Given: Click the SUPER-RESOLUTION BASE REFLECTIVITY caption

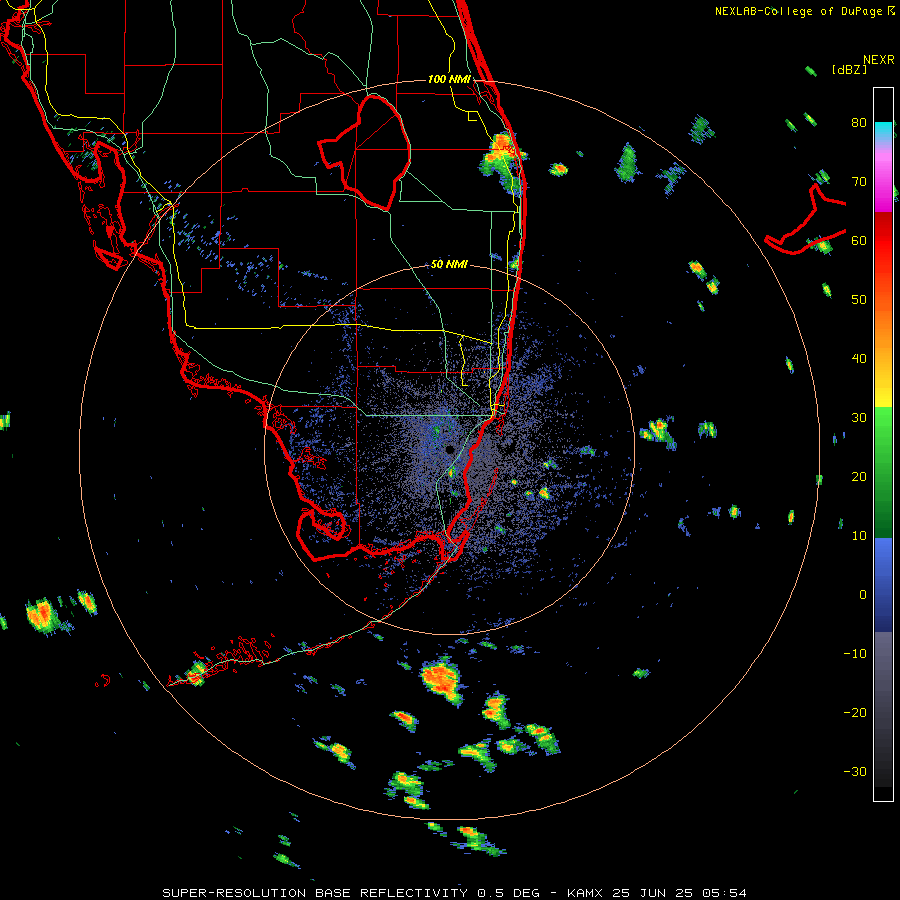Looking at the screenshot, I should [x=315, y=893].
